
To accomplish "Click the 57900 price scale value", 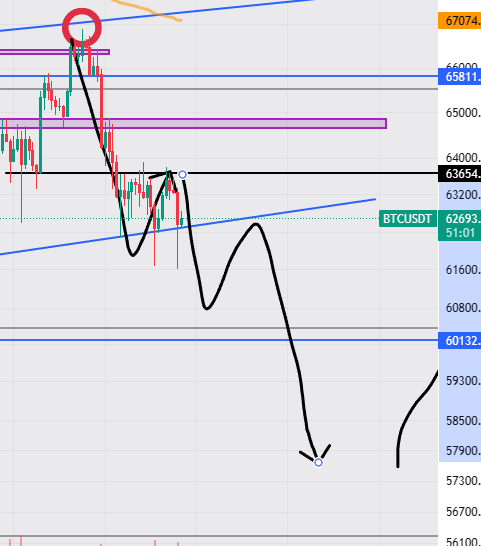I will (463, 451).
